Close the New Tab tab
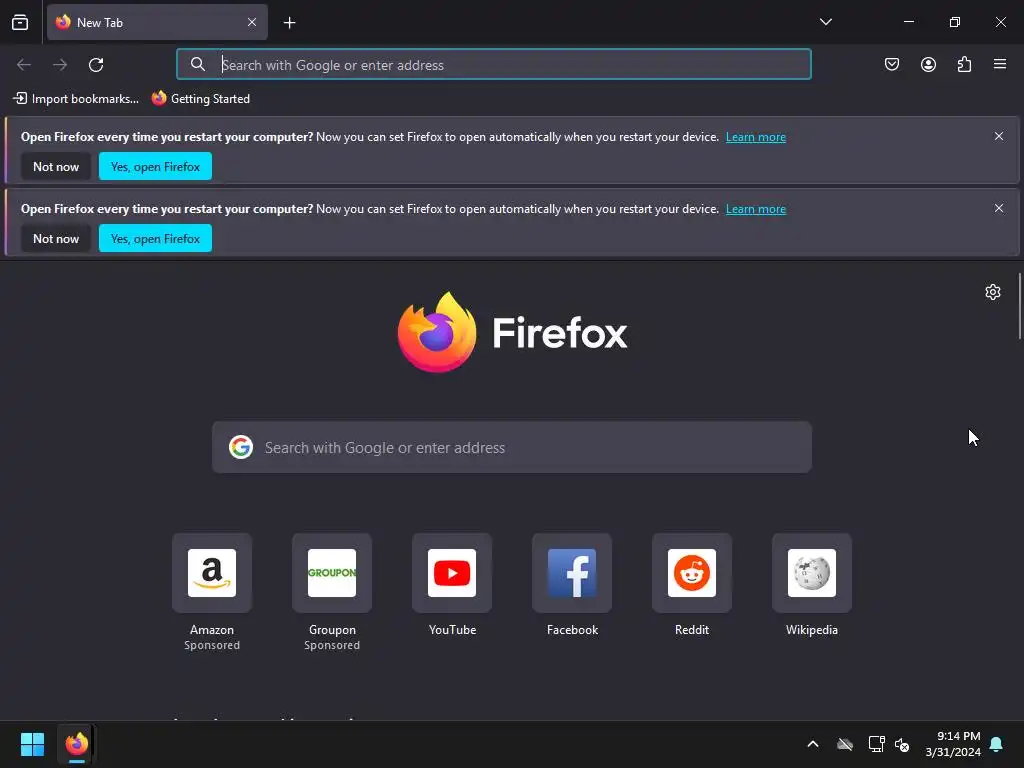 [x=251, y=22]
